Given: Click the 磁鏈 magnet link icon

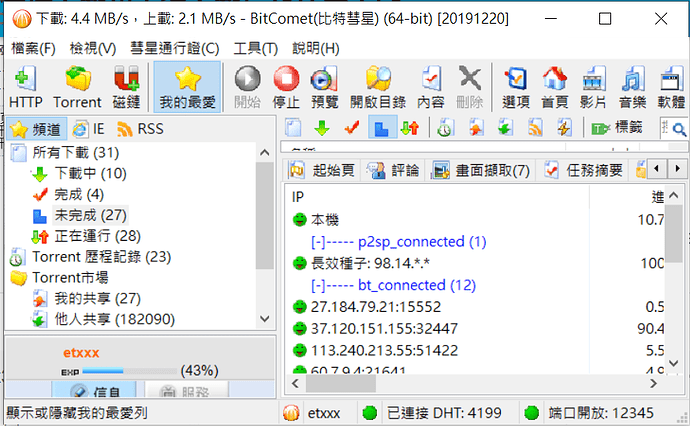Looking at the screenshot, I should point(126,87).
